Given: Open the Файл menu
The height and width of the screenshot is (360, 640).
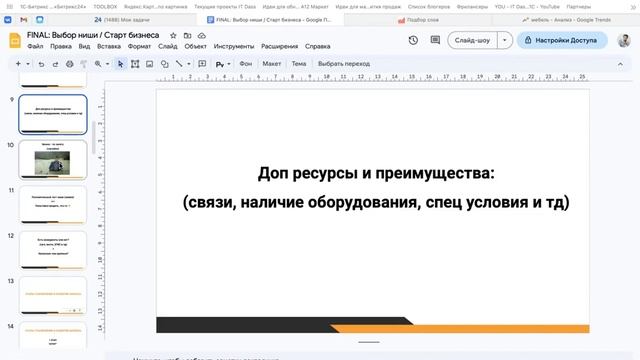Looking at the screenshot, I should pyautogui.click(x=35, y=46).
